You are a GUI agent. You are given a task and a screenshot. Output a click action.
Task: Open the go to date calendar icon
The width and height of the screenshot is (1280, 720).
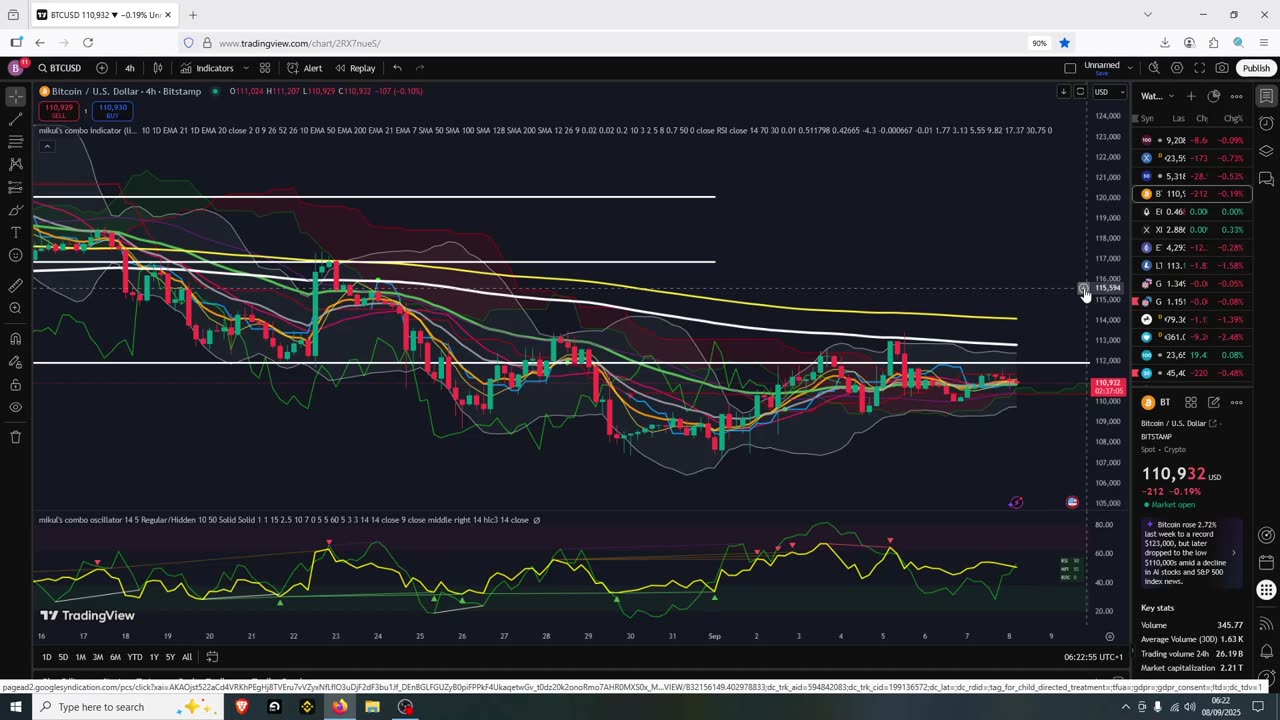pos(212,657)
